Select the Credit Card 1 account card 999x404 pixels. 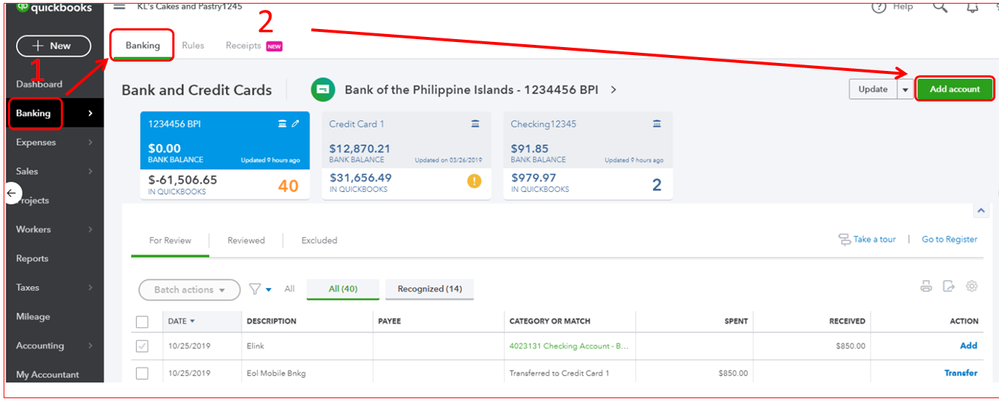click(x=406, y=155)
